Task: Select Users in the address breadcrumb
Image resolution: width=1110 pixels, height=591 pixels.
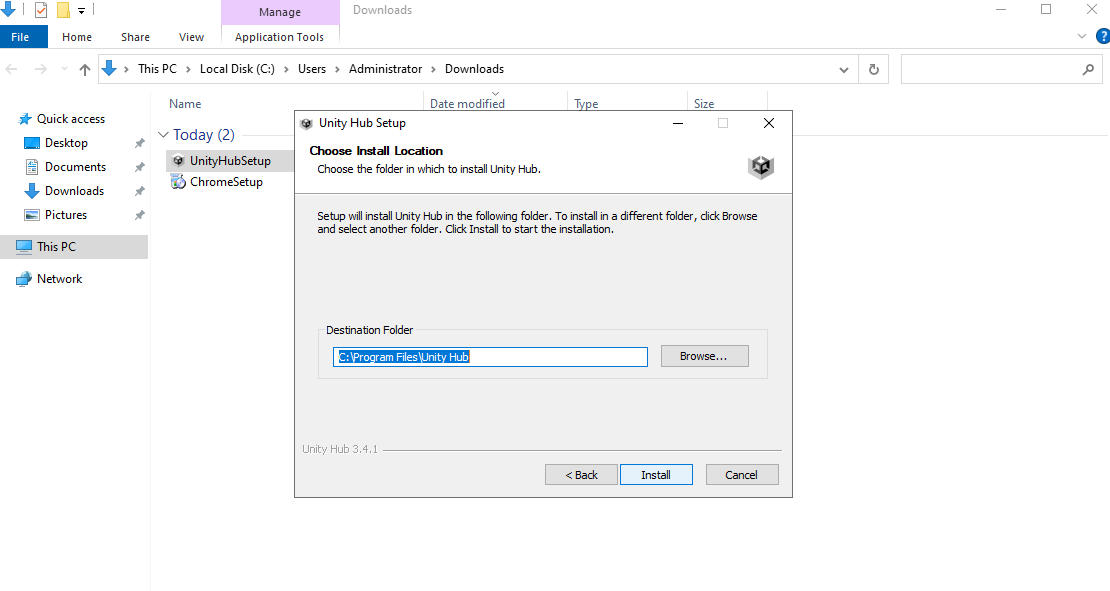Action: pyautogui.click(x=311, y=69)
